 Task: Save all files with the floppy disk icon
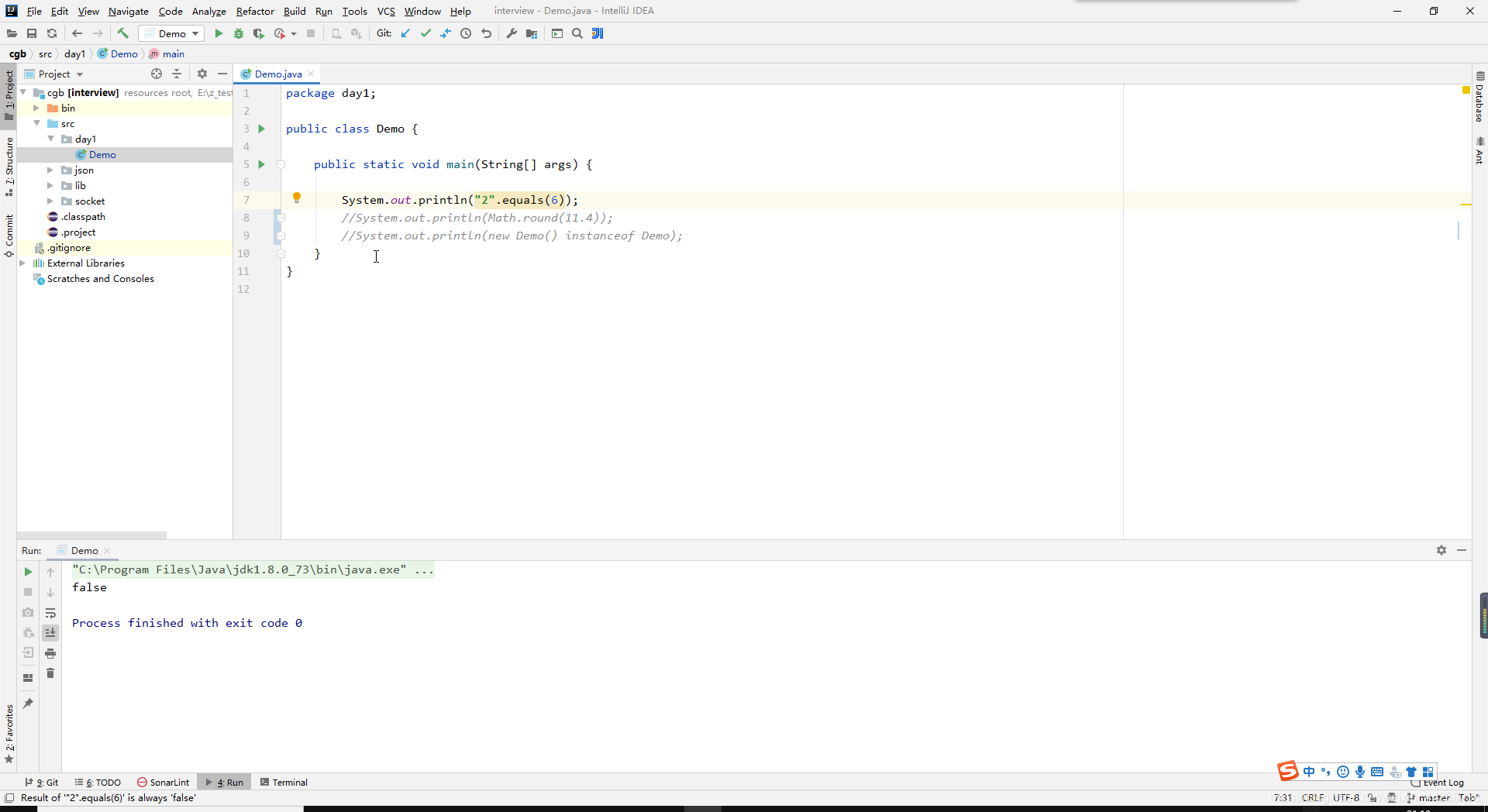32,33
